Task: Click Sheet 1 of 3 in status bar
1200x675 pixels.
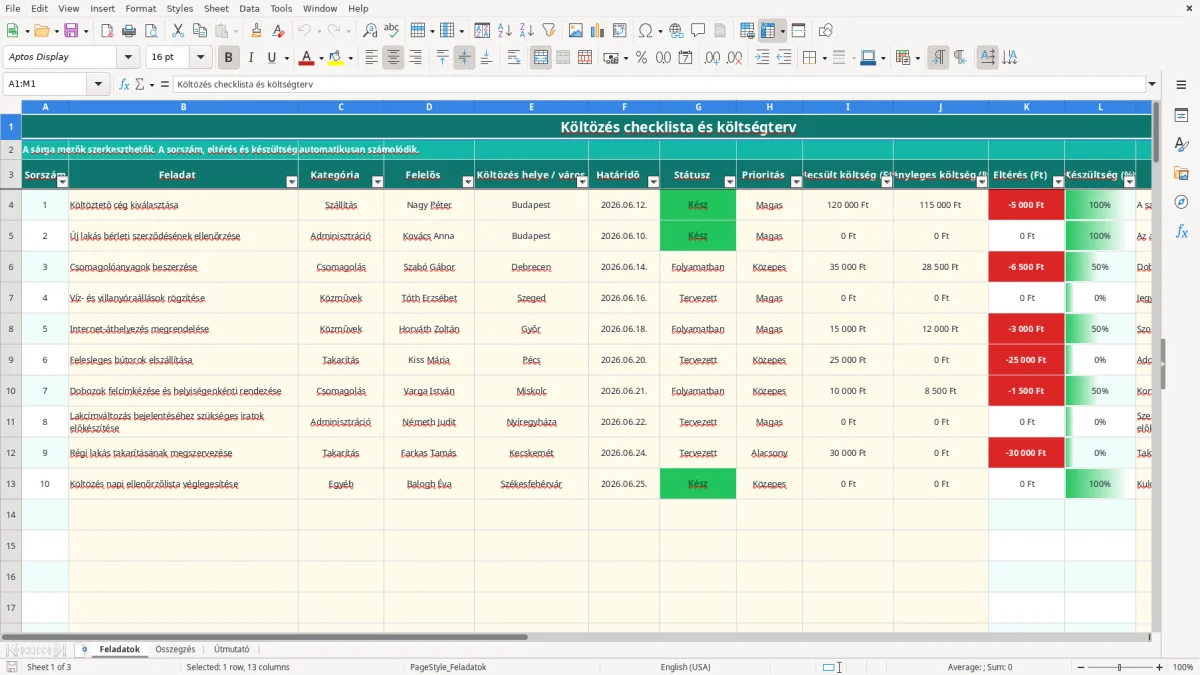Action: 49,667
